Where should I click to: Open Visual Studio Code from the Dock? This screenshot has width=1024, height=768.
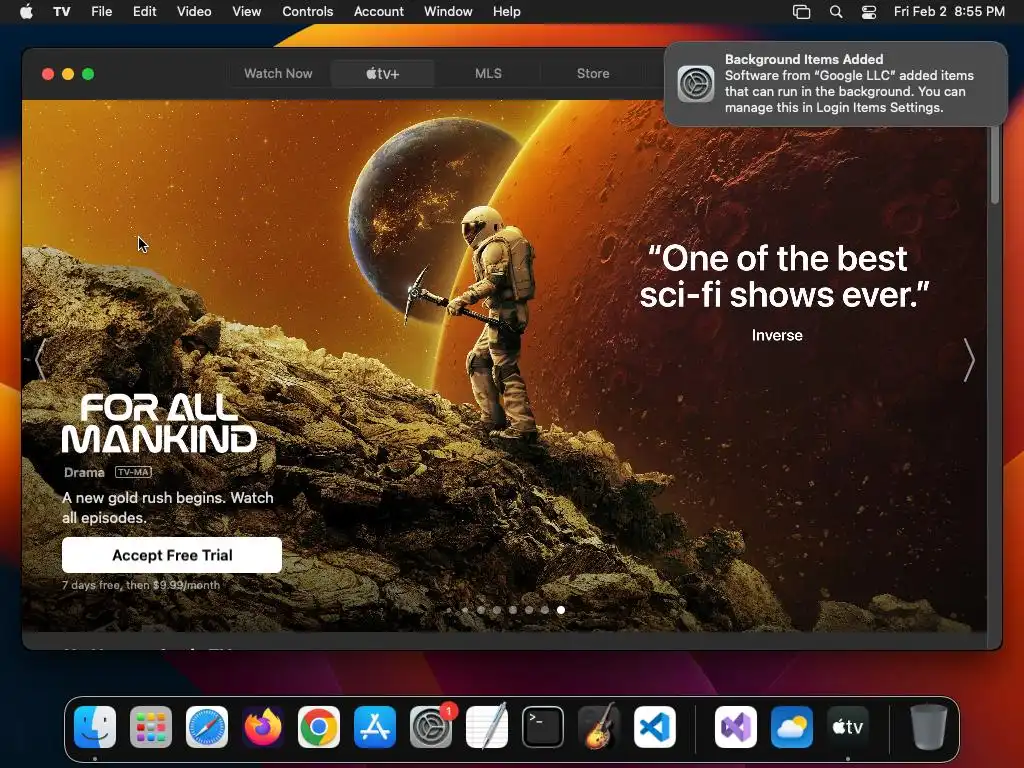(655, 727)
